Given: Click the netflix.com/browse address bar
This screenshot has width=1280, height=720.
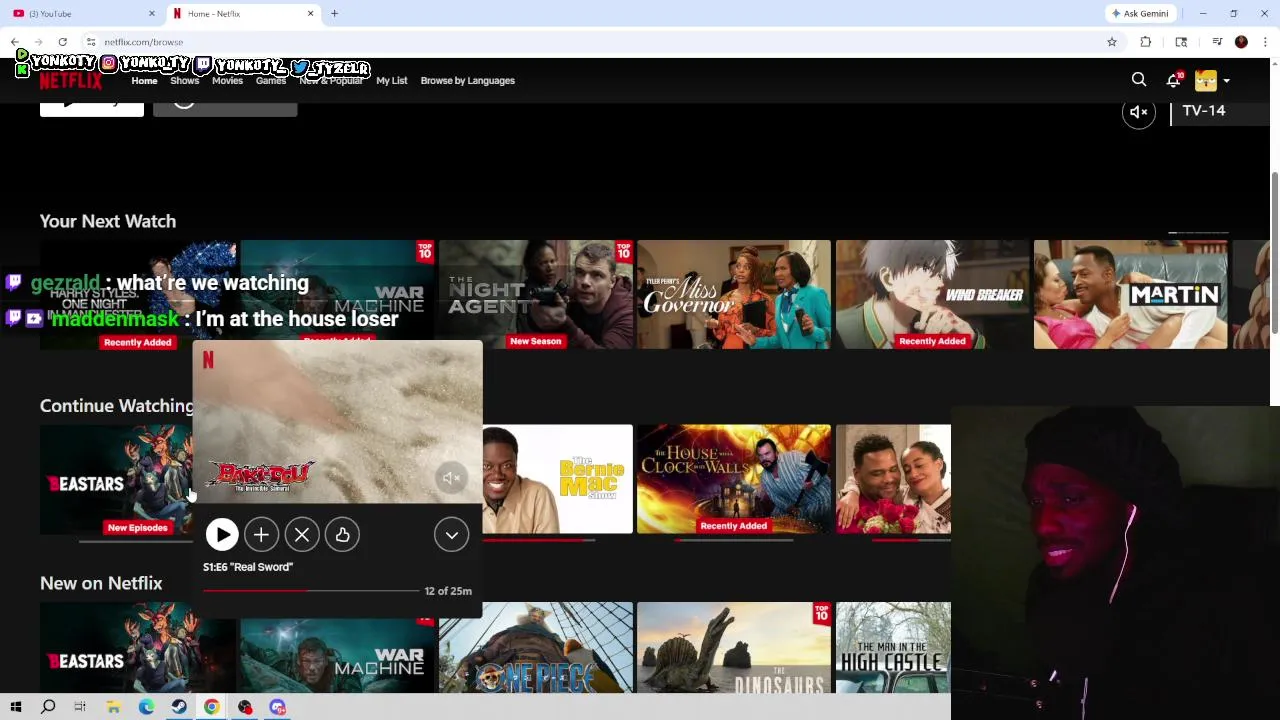Looking at the screenshot, I should (590, 42).
